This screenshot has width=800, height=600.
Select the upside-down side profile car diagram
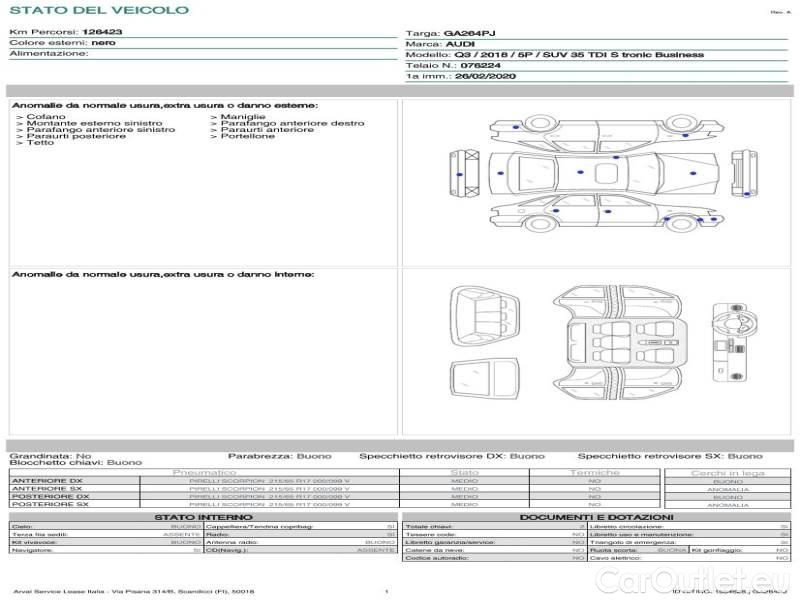point(607,132)
